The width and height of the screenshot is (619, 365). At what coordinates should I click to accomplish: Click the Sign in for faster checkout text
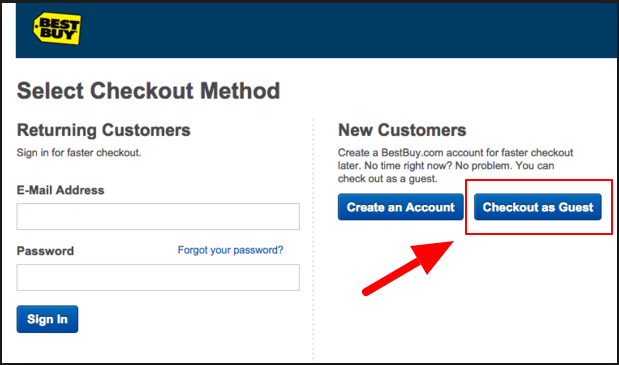pos(79,153)
